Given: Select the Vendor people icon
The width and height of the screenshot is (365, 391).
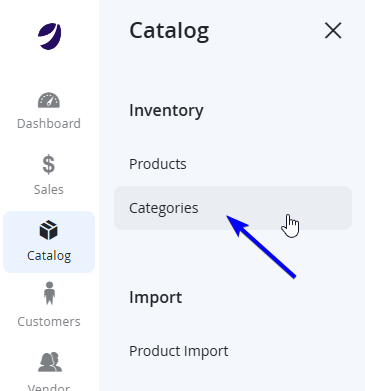Looking at the screenshot, I should click(50, 362).
